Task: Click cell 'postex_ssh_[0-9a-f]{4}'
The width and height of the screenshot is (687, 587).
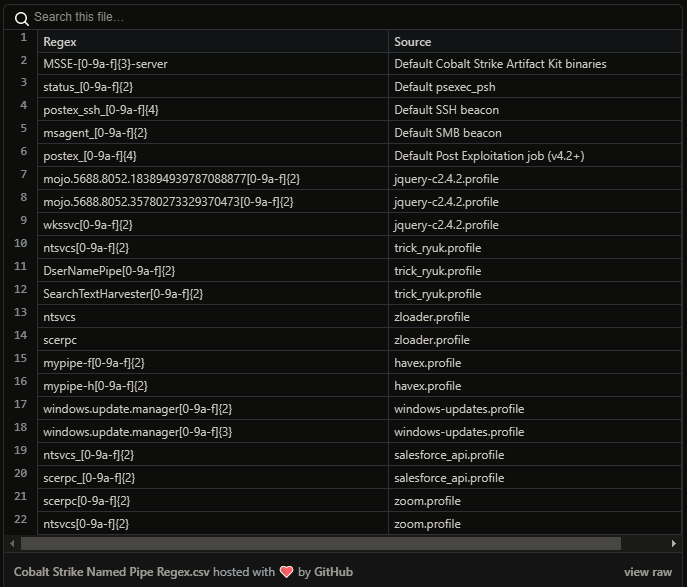Action: [x=213, y=110]
